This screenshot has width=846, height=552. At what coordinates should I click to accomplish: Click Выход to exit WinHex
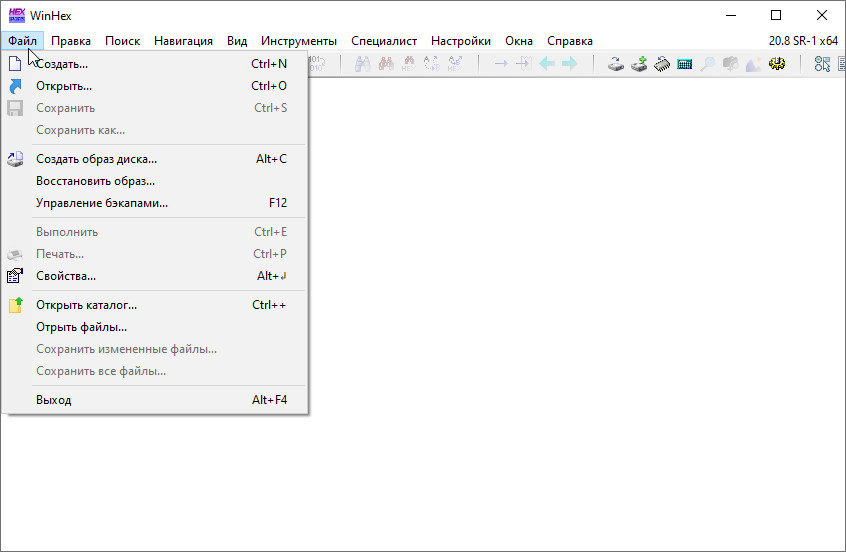(155, 400)
